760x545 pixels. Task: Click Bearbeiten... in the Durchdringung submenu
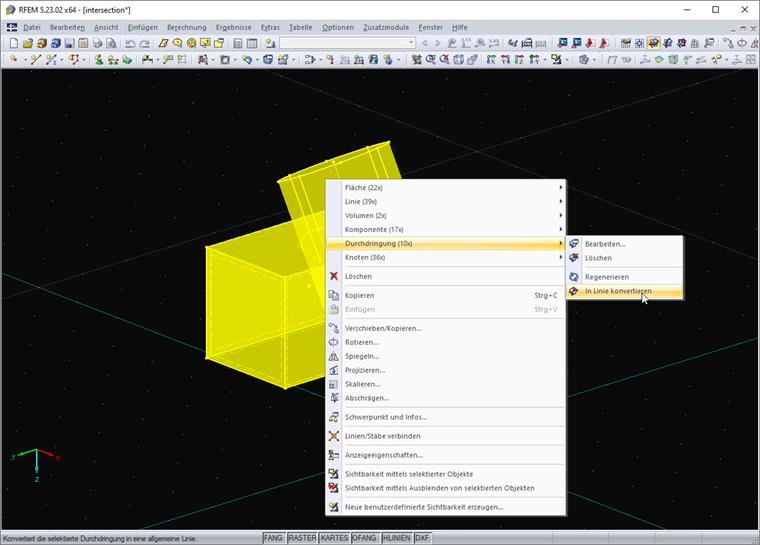[x=605, y=243]
